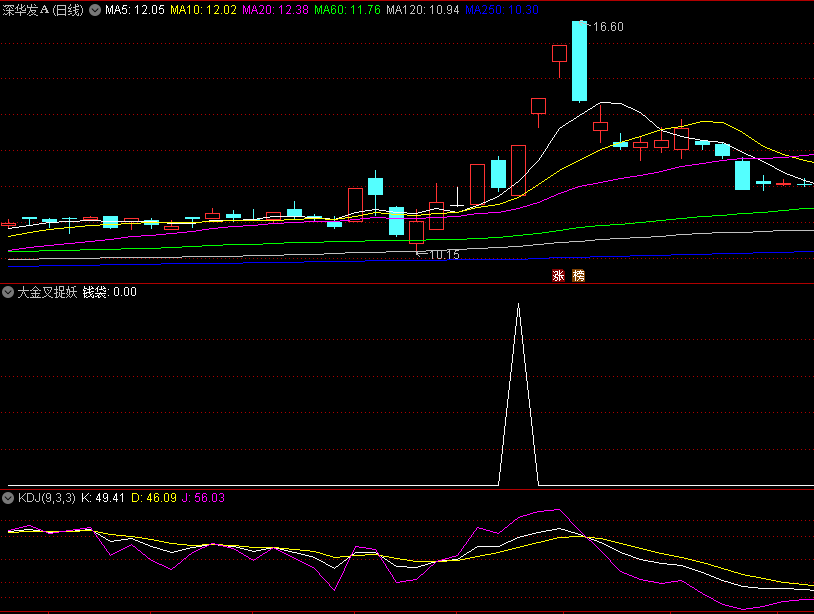Open the KDJ(9,3,3) indicator dropdown arrow
This screenshot has width=814, height=614.
(8, 498)
